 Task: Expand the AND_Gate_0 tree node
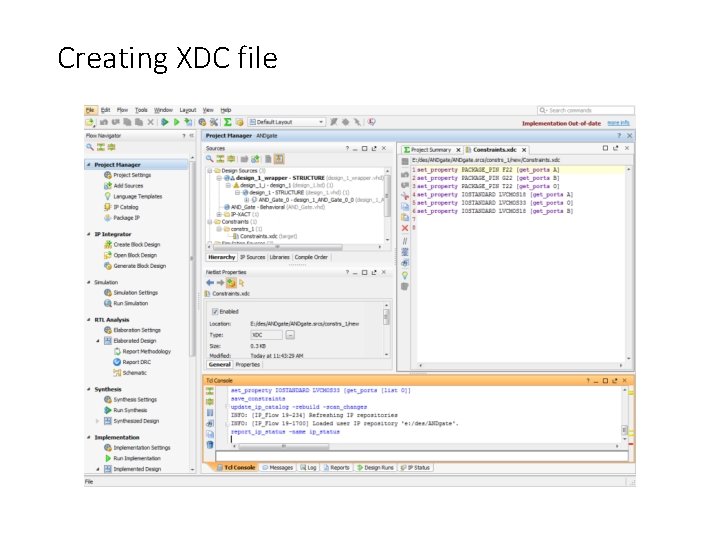click(247, 200)
